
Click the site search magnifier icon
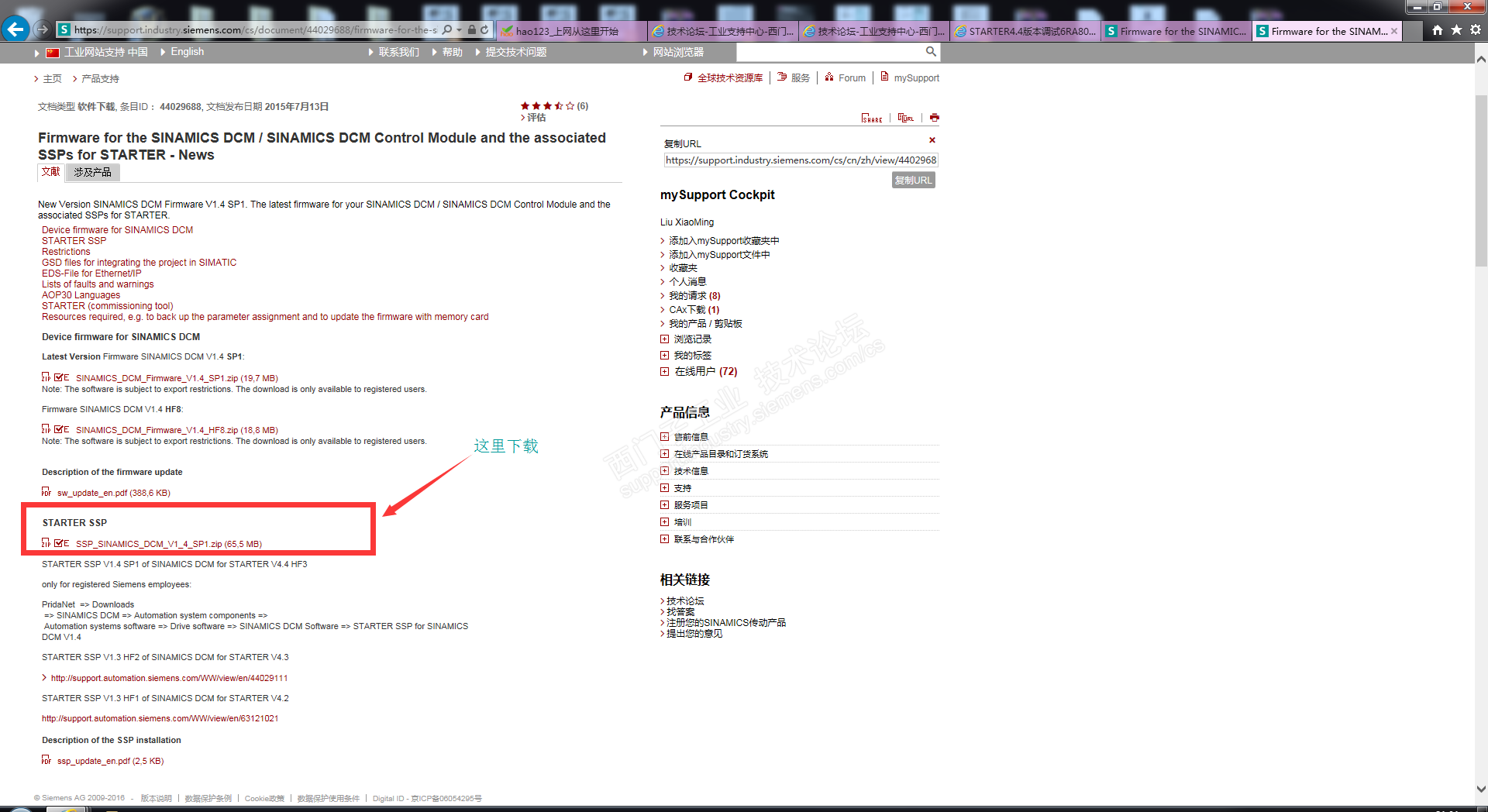[x=931, y=52]
